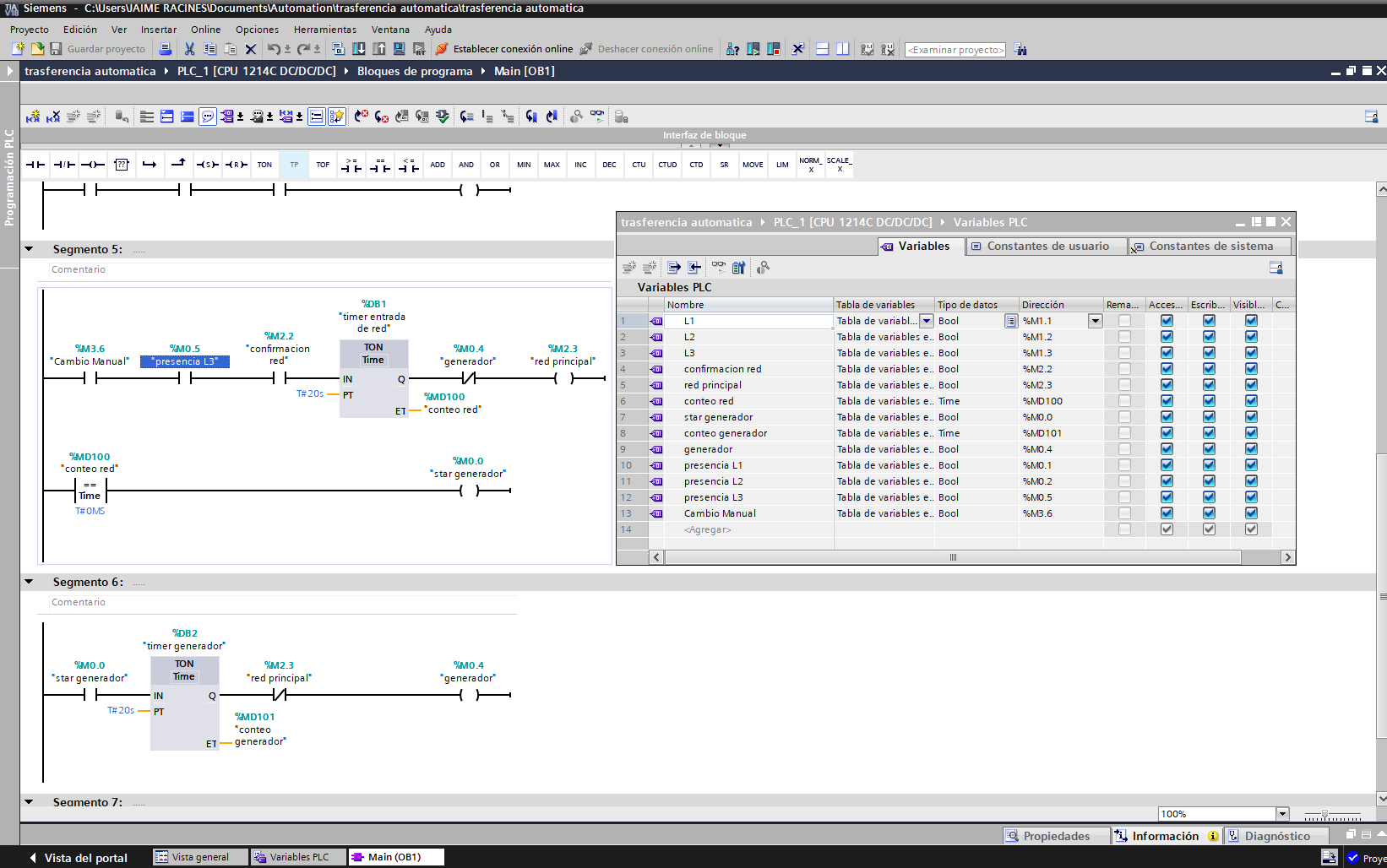Uncheck the Accesible checkbox for confirmacion red
This screenshot has width=1387, height=868.
point(1167,369)
